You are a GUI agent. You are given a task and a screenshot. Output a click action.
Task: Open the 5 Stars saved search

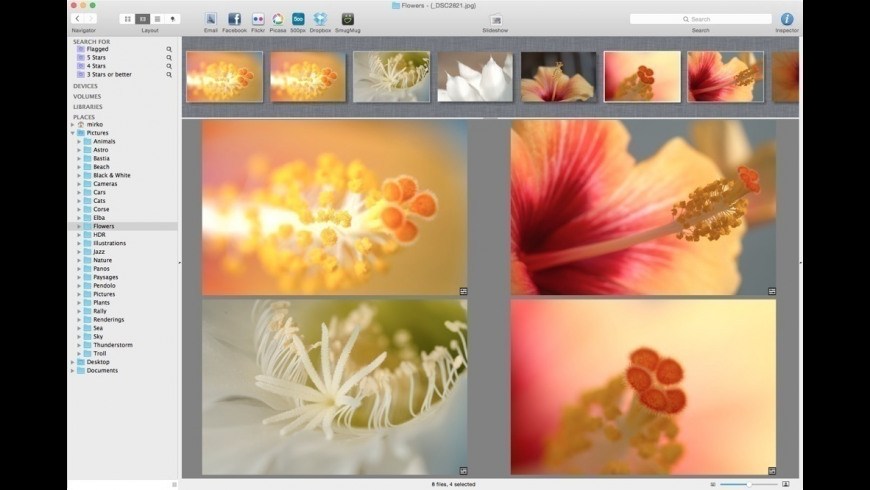[x=97, y=57]
